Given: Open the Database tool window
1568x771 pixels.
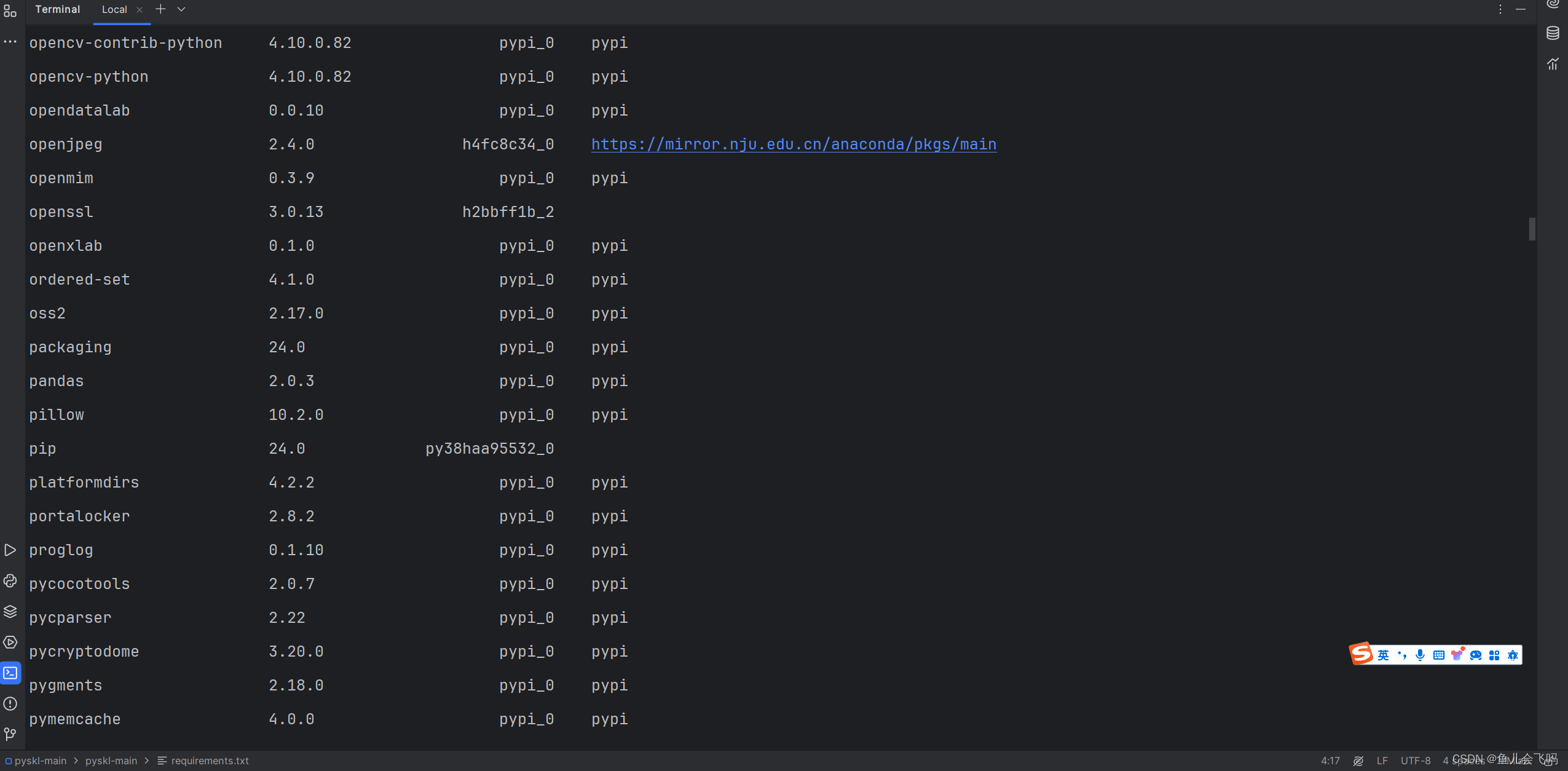Looking at the screenshot, I should point(1553,33).
